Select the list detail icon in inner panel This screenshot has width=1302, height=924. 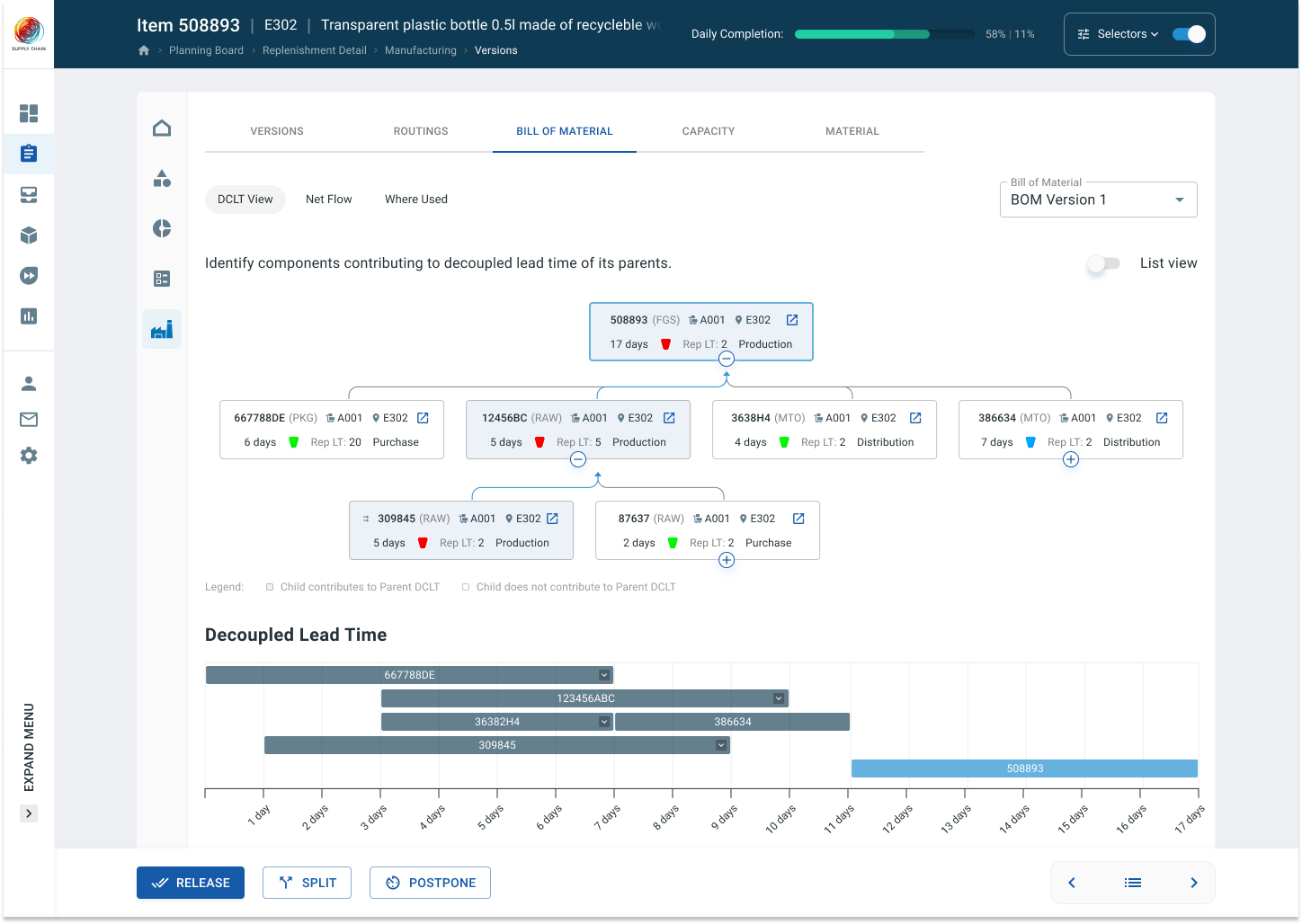coord(162,279)
